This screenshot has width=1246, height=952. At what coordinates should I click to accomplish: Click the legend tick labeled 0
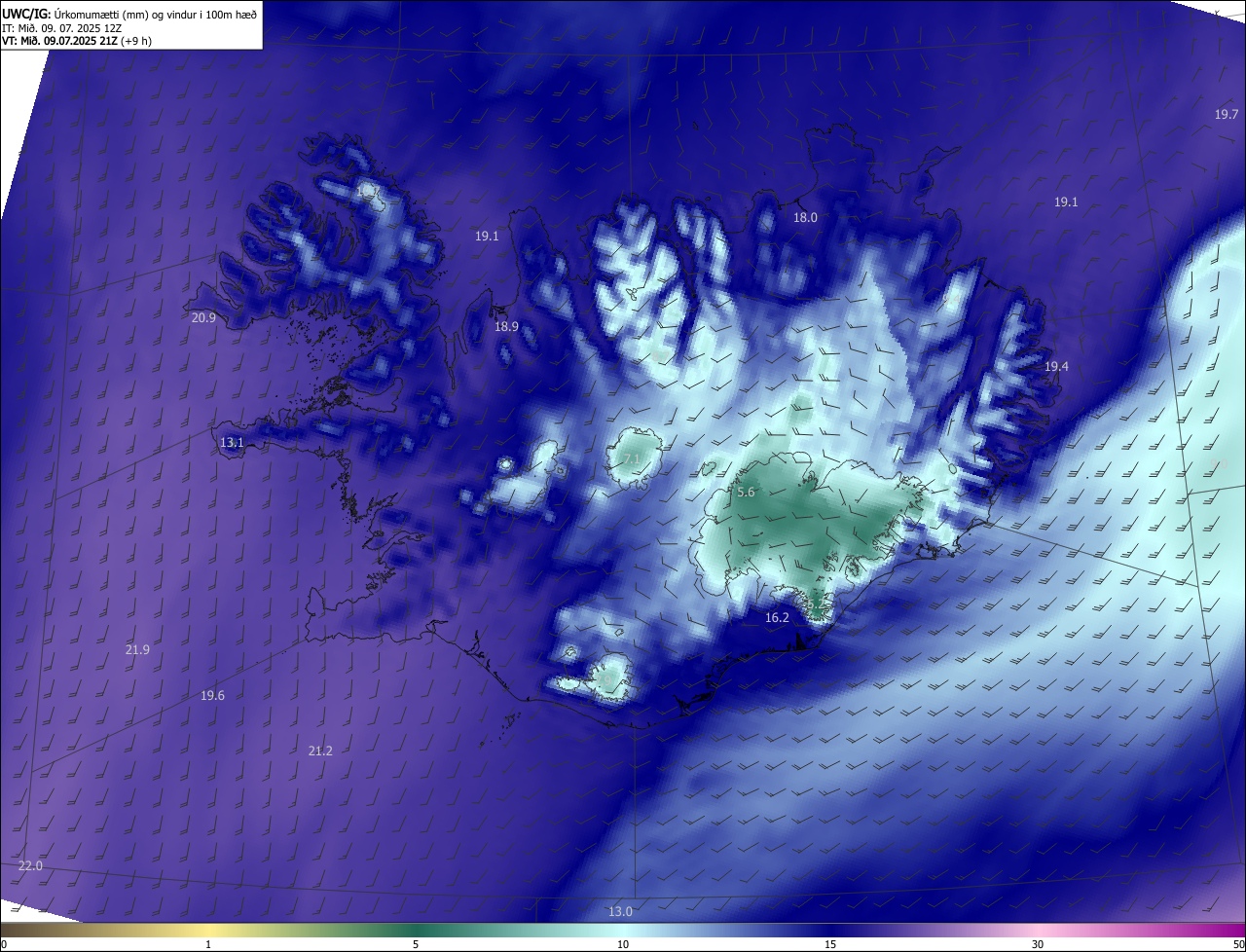[4, 944]
